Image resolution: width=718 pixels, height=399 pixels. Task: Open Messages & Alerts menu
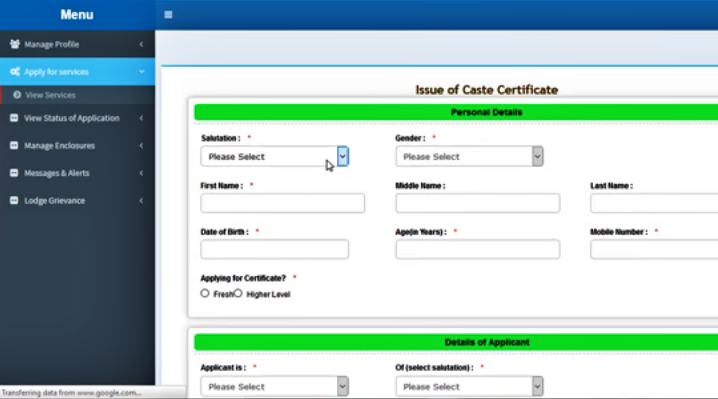77,173
